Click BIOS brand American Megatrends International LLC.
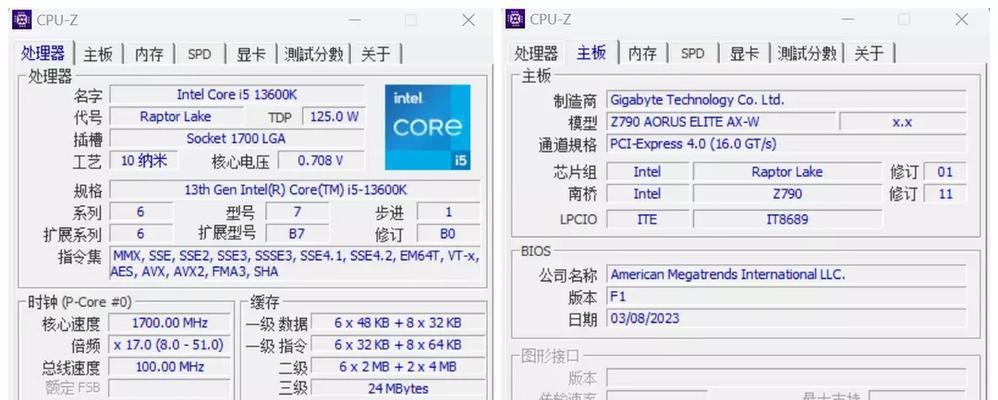Viewport: 998px width, 400px height. tap(786, 275)
